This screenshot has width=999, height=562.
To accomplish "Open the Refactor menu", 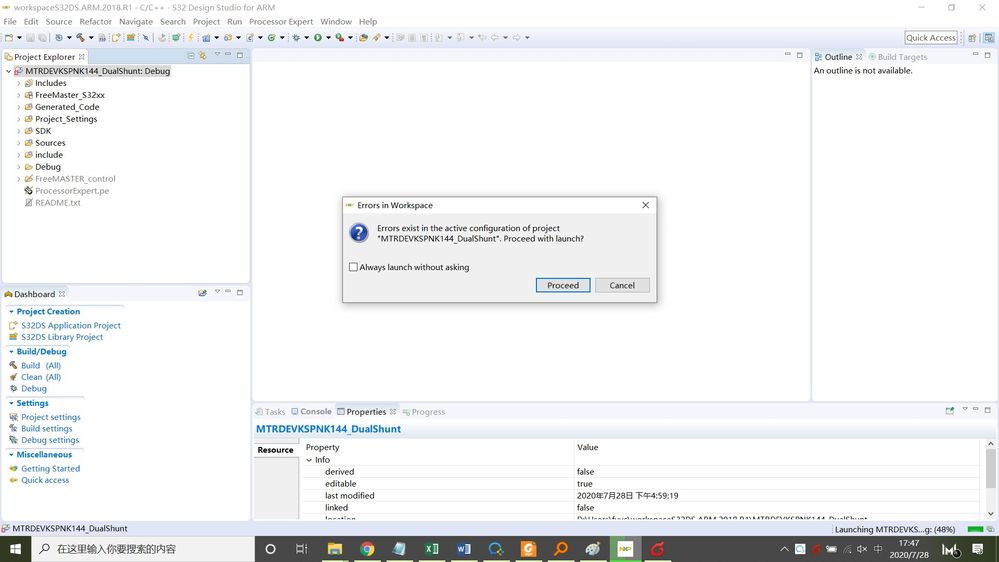I will coord(96,22).
